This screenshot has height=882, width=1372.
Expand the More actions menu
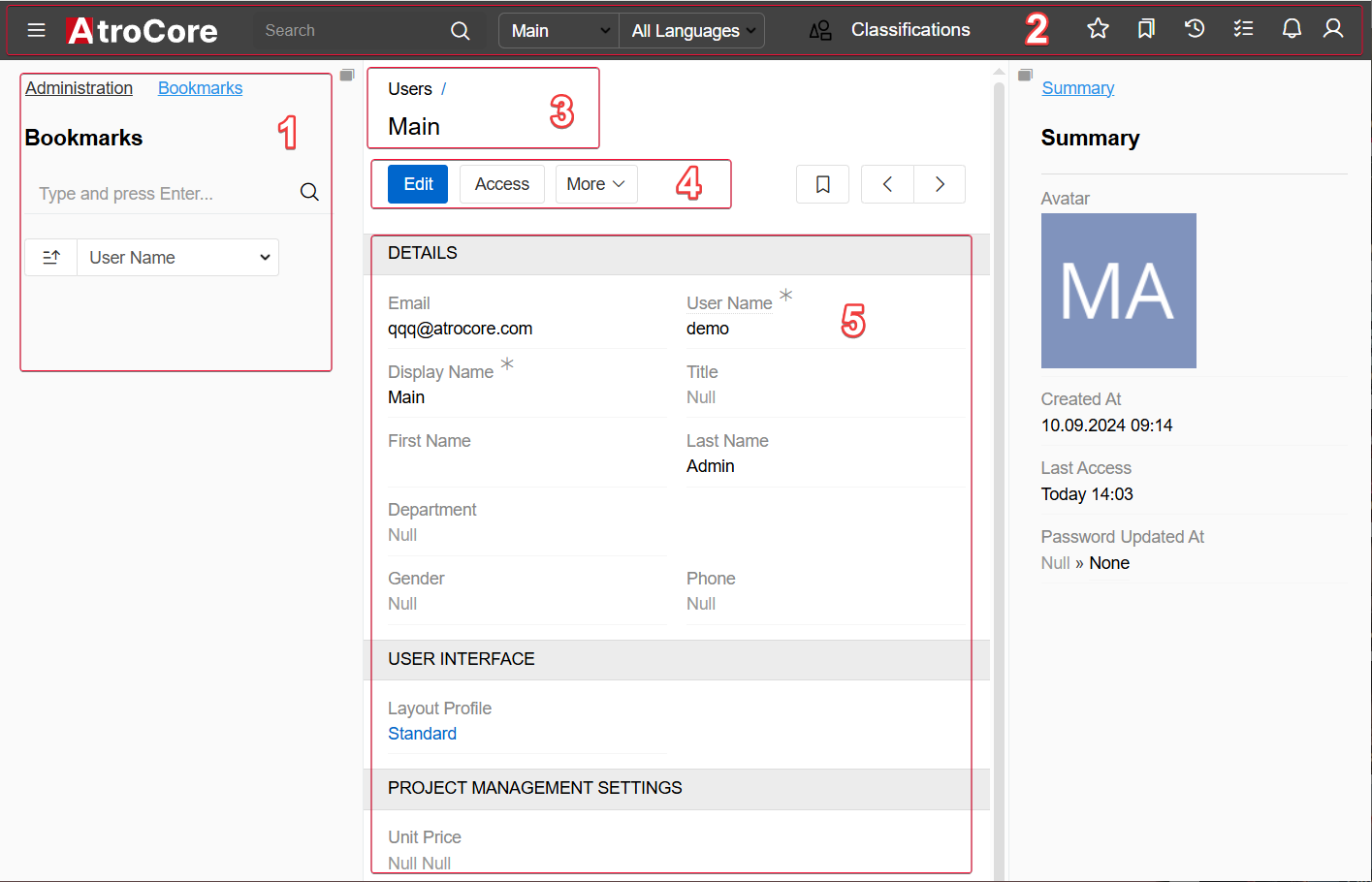pyautogui.click(x=595, y=184)
